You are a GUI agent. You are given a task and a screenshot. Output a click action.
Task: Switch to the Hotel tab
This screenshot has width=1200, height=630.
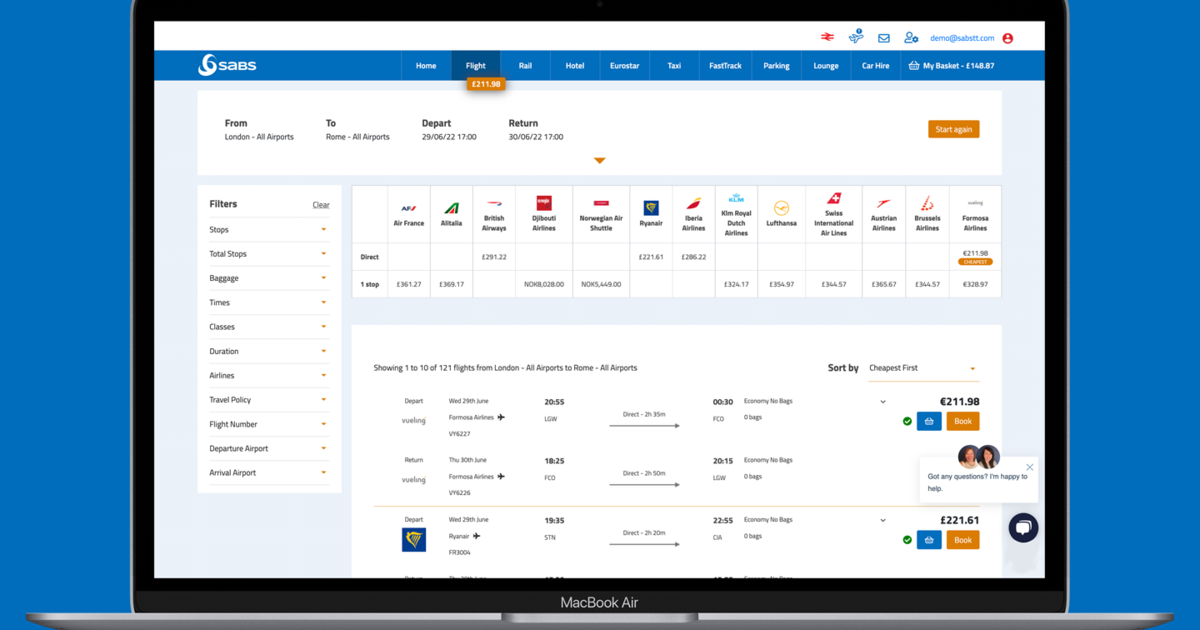point(574,65)
